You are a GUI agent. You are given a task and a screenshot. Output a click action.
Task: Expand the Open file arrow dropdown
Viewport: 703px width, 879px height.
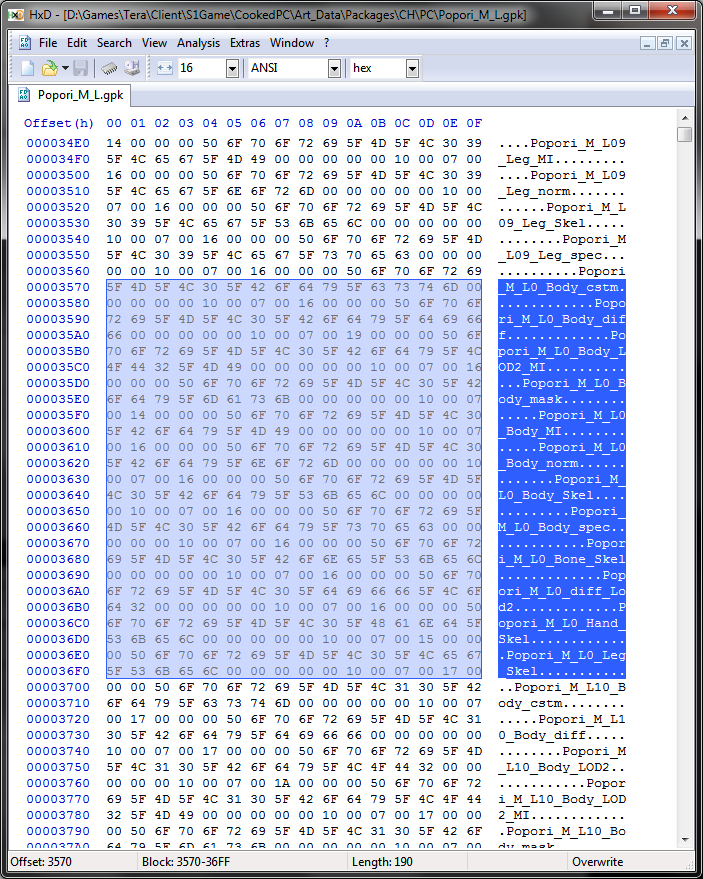[x=65, y=68]
